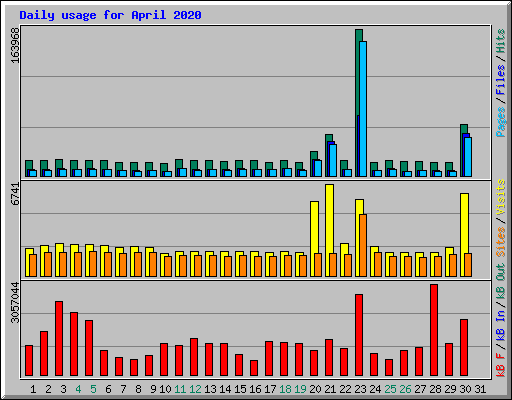Click the day 17 axis label
The image size is (512, 400).
tap(270, 389)
